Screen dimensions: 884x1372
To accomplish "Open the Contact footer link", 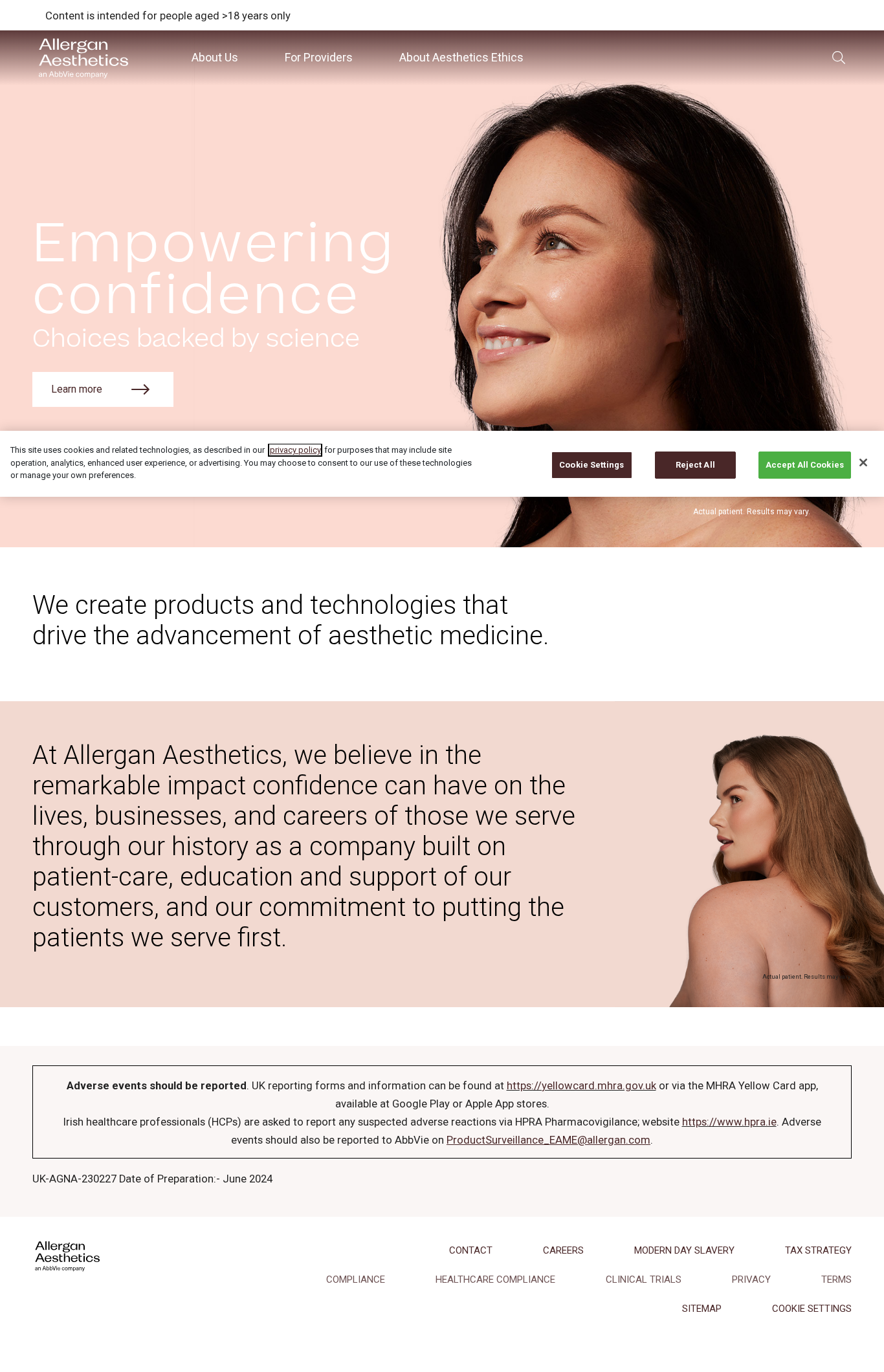I will point(470,1250).
